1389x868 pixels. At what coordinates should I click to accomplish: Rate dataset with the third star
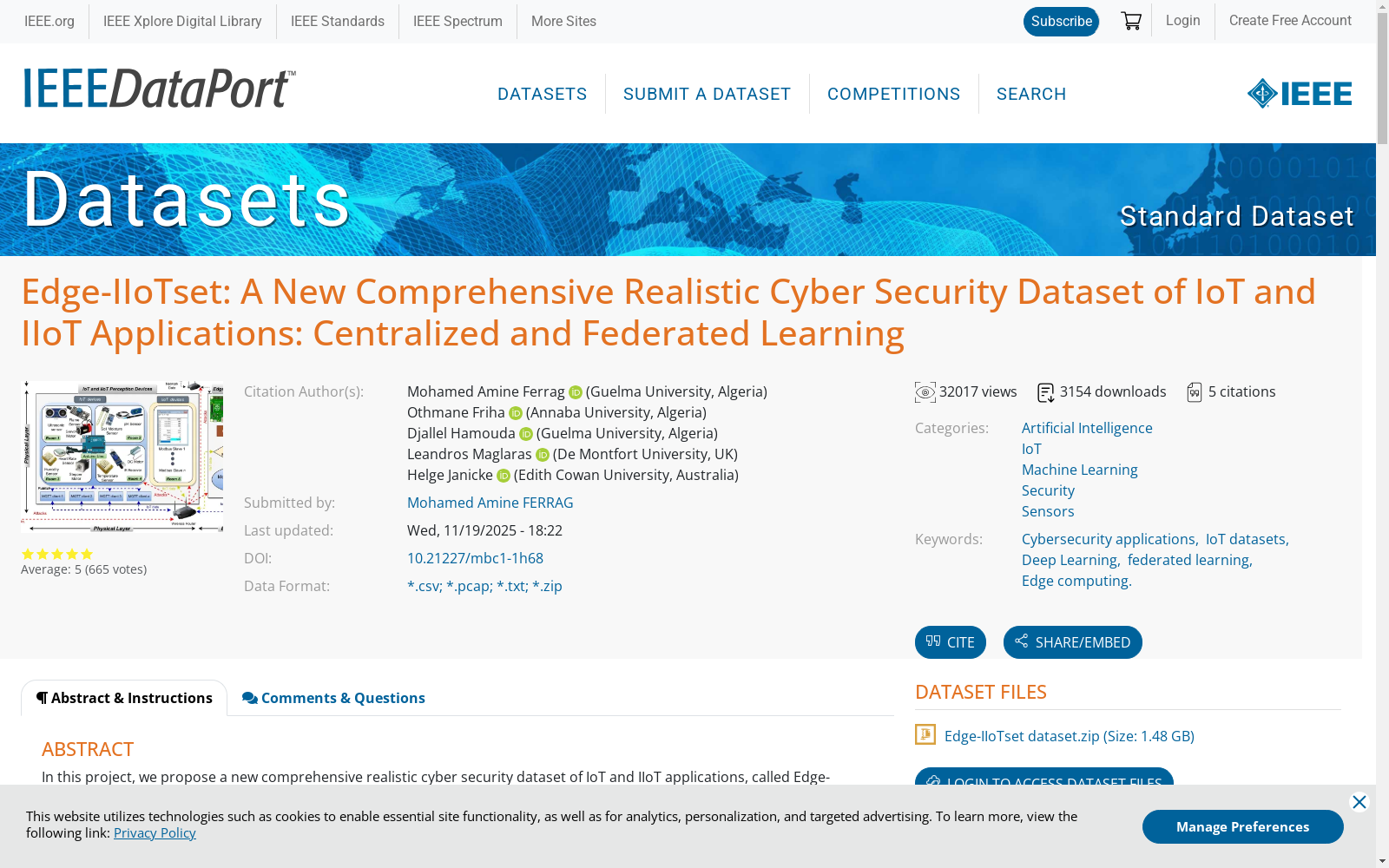(x=57, y=554)
